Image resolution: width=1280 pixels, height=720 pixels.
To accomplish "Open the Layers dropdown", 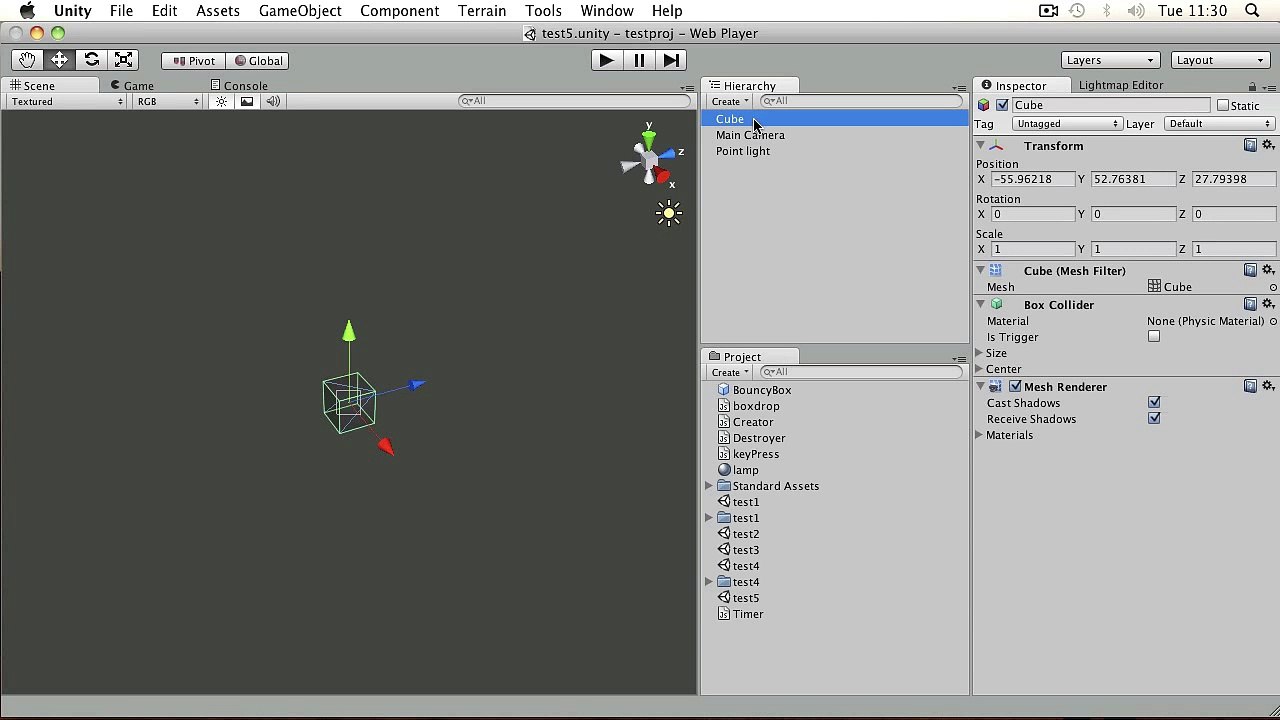I will coord(1110,60).
